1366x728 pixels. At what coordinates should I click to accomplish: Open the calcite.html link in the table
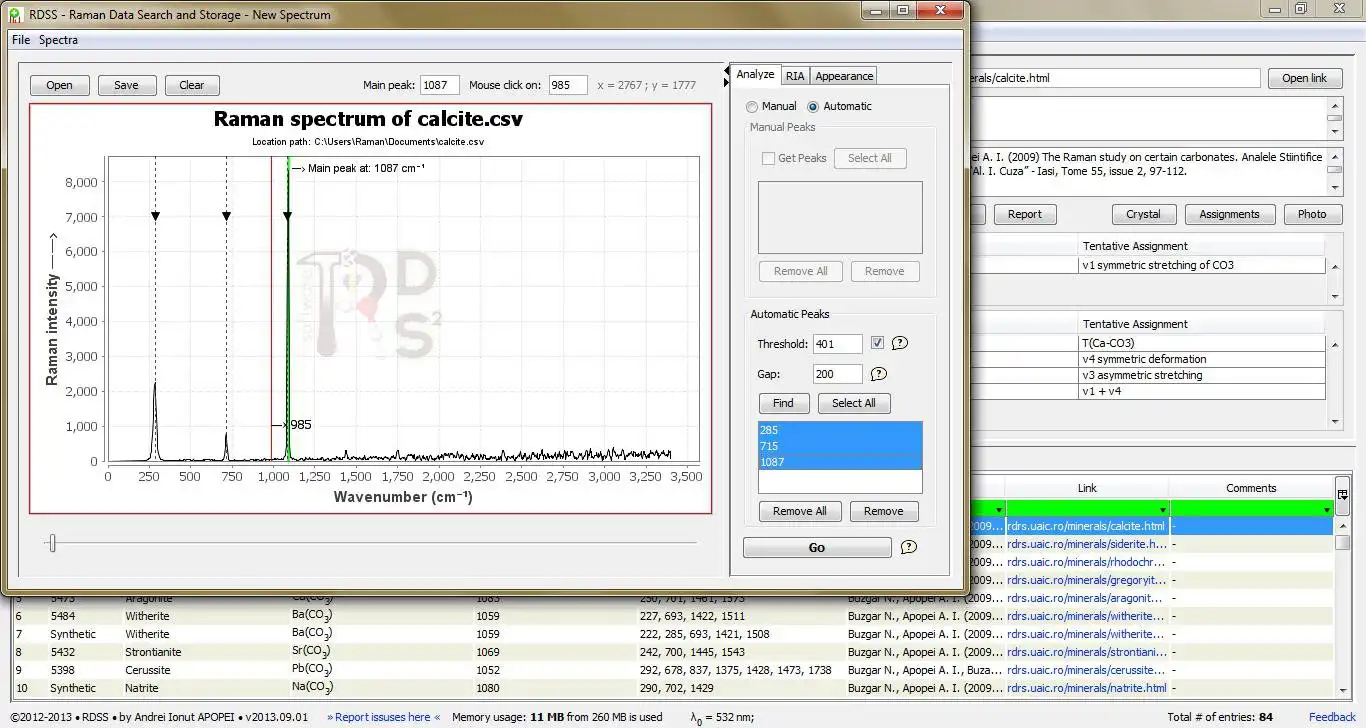[1086, 526]
